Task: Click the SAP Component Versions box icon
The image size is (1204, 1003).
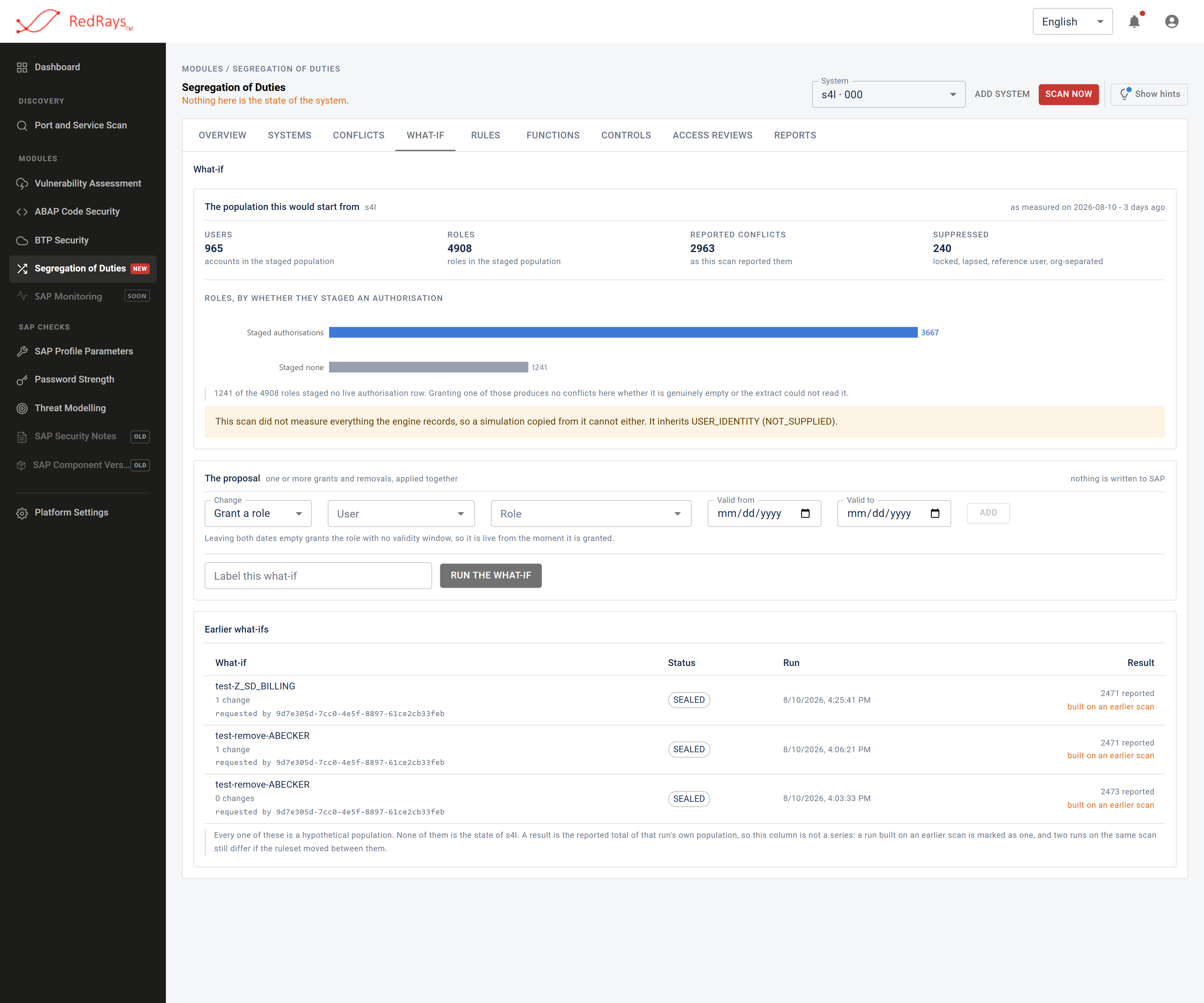Action: pos(21,465)
